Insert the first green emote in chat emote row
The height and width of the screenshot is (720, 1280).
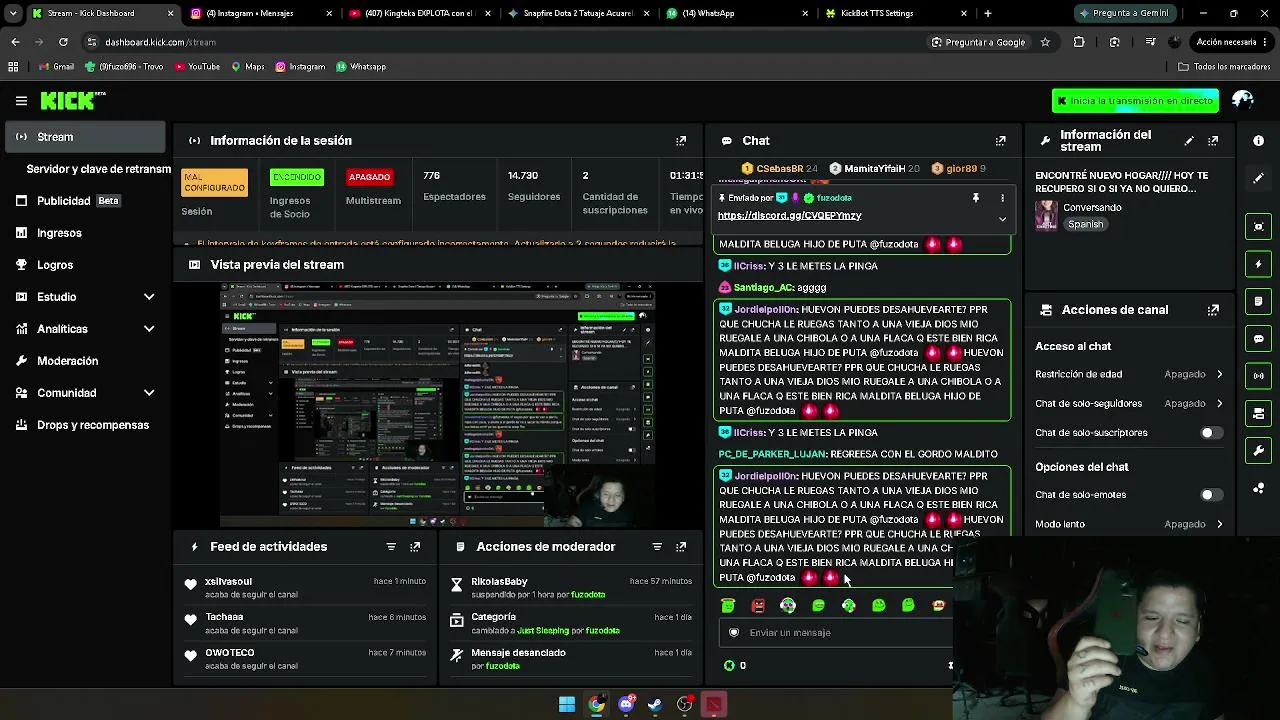728,606
